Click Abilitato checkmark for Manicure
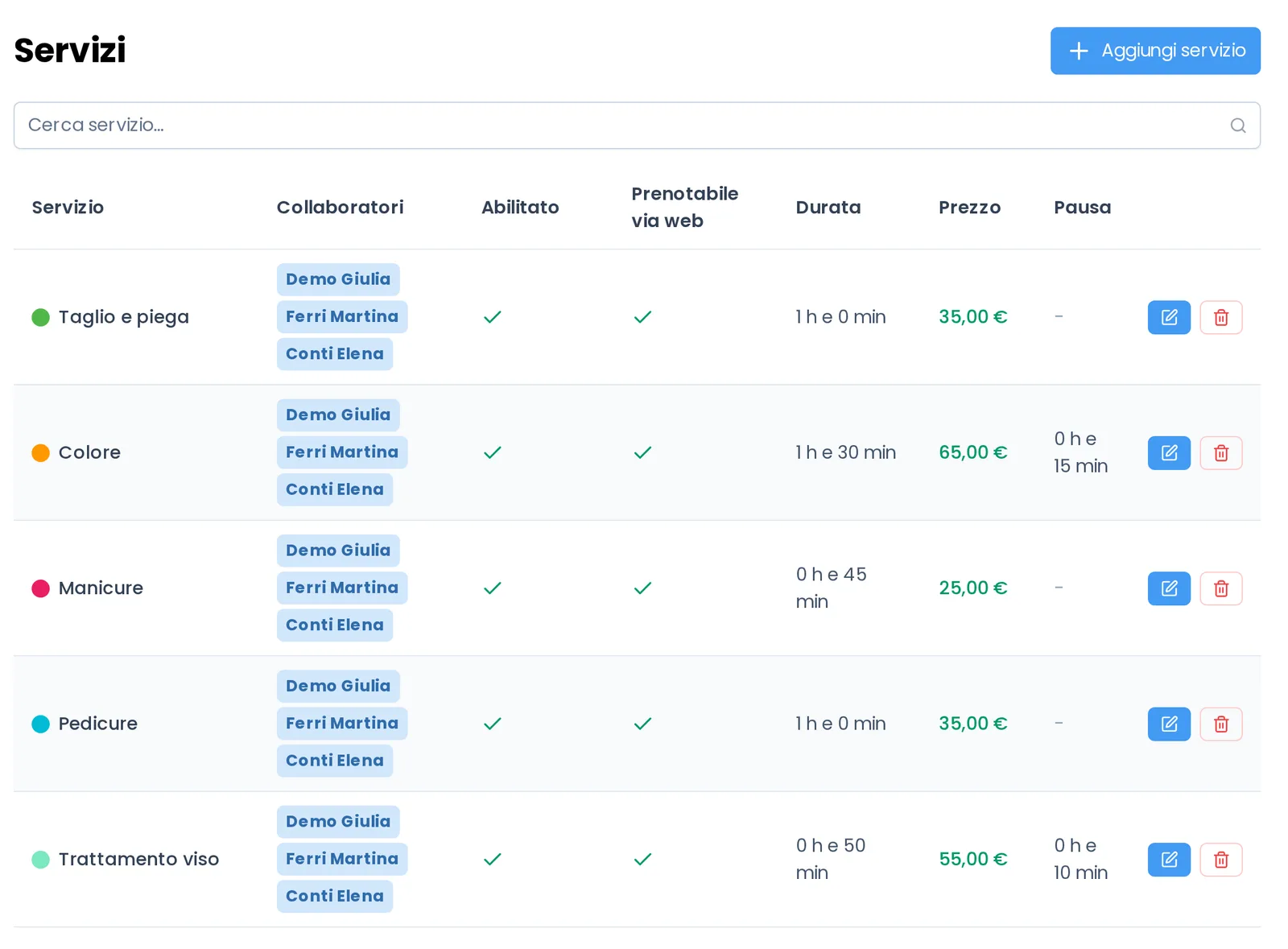Image resolution: width=1288 pixels, height=949 pixels. (x=493, y=588)
